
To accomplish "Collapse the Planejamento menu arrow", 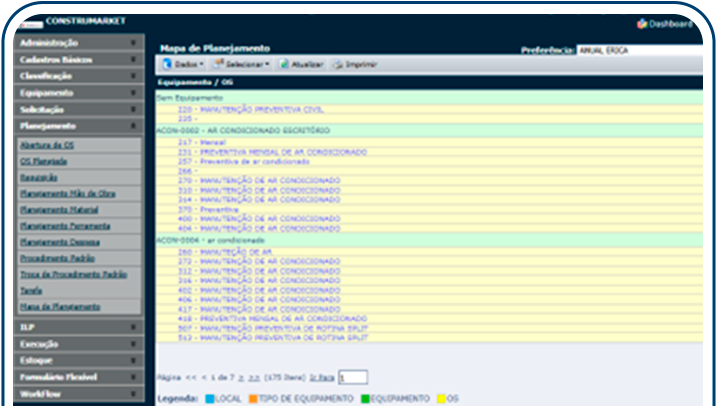I will (x=133, y=127).
